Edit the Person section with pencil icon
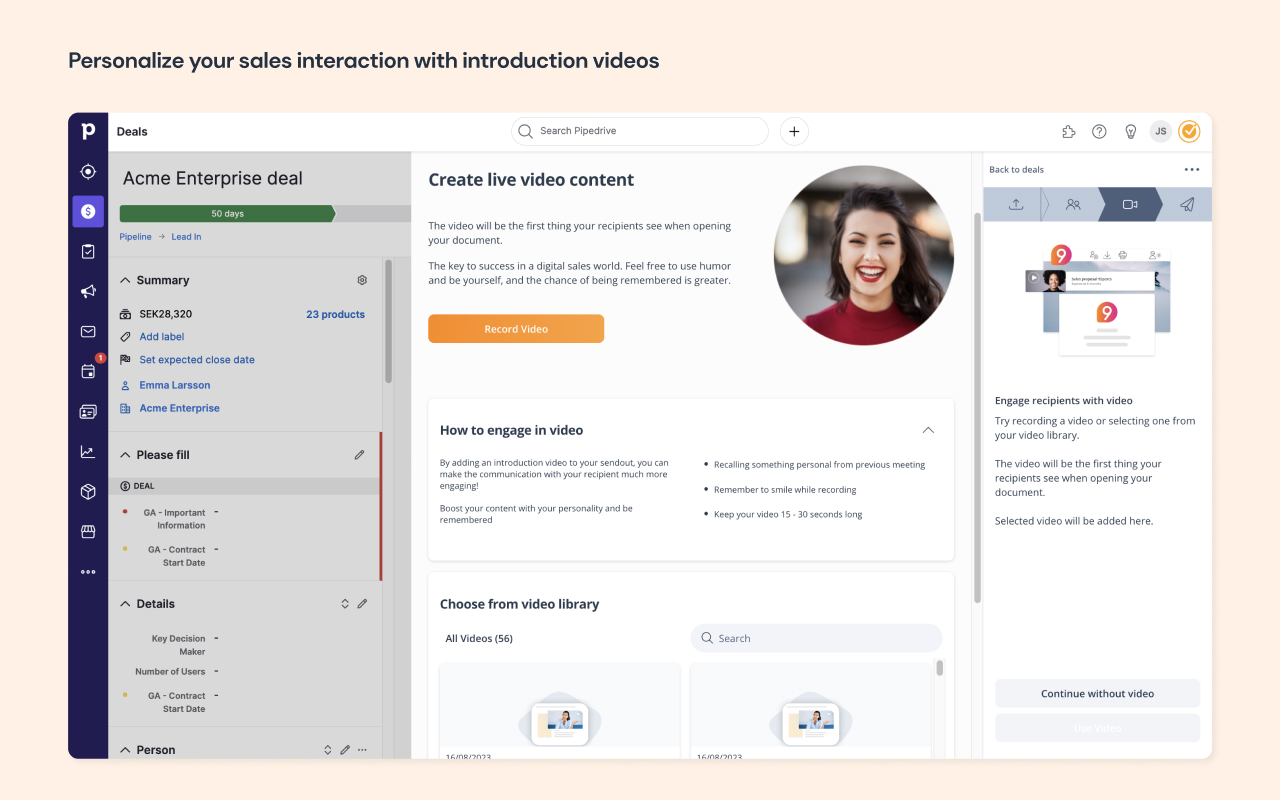Image resolution: width=1280 pixels, height=800 pixels. (x=345, y=750)
